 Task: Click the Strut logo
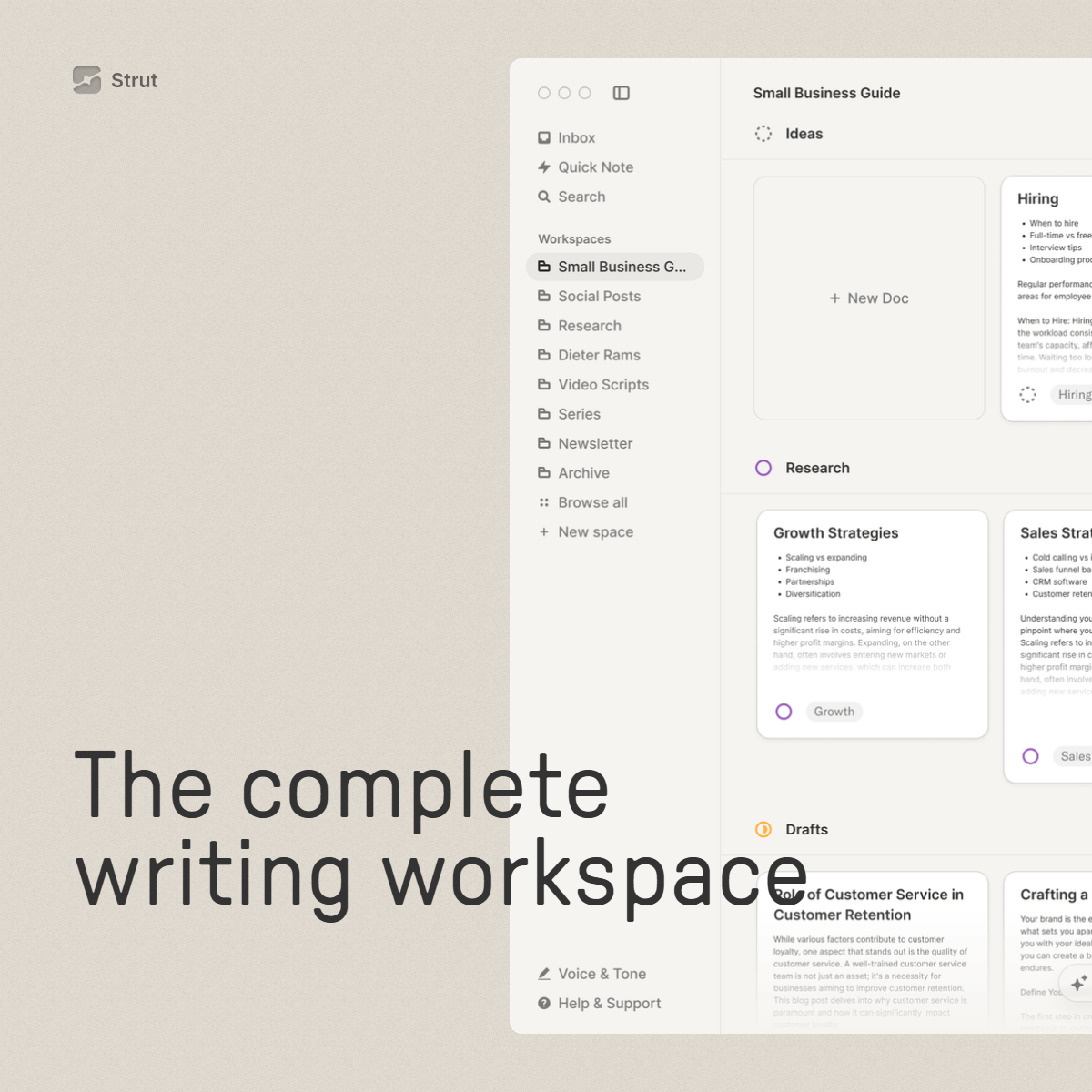[115, 80]
